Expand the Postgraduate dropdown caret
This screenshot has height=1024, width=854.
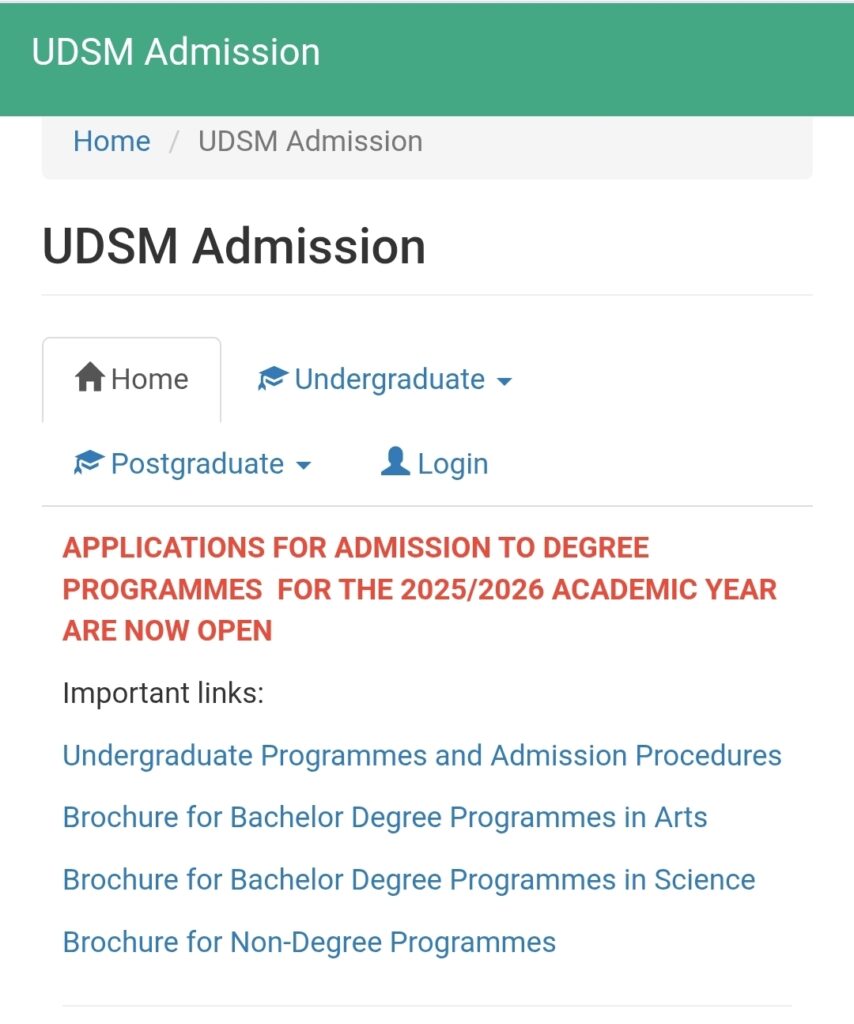304,466
